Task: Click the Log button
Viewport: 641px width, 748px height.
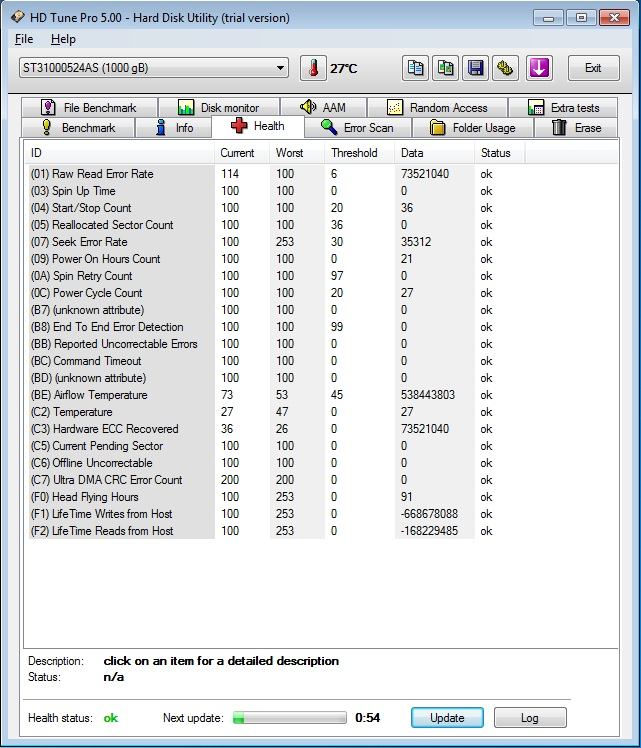Action: click(530, 717)
